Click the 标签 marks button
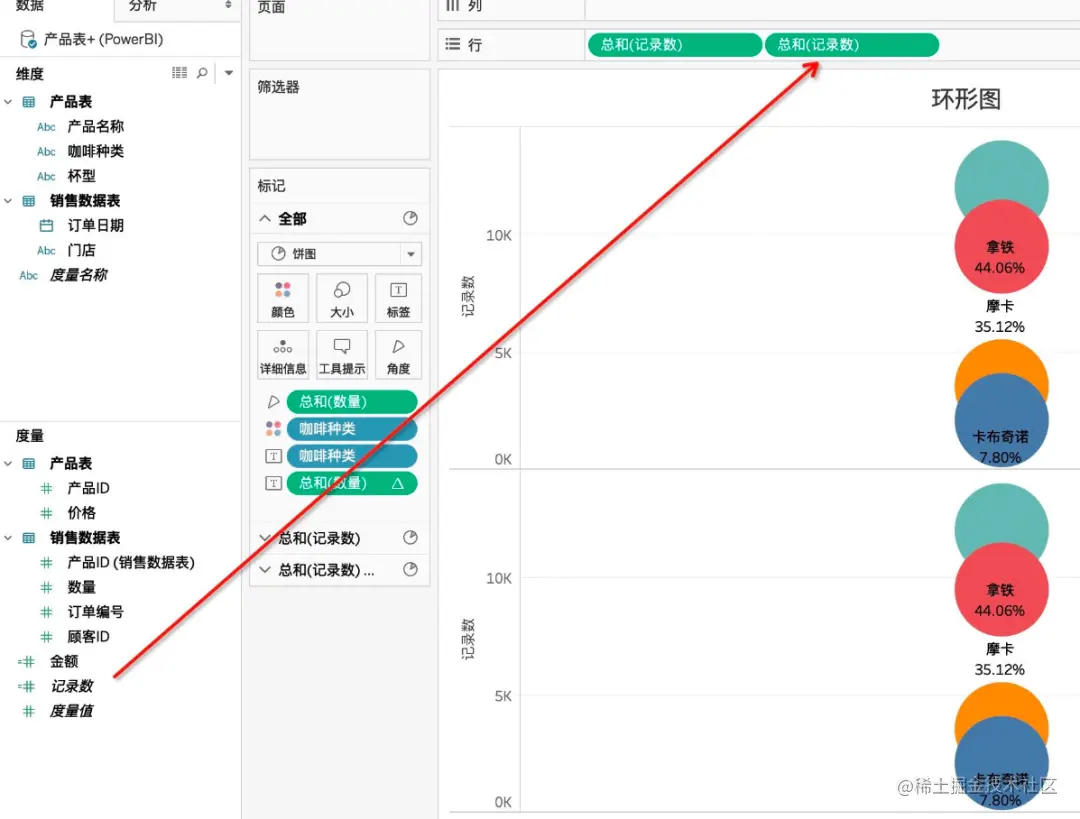This screenshot has height=819, width=1080. 398,298
